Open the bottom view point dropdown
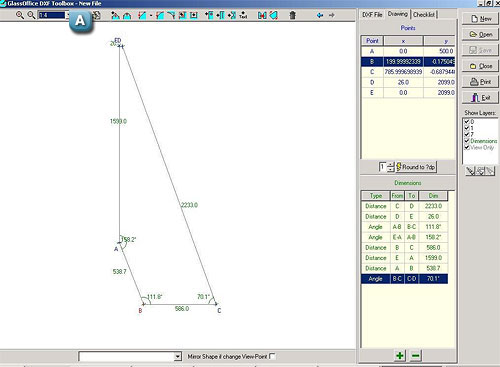This screenshot has width=500, height=367. pos(178,357)
